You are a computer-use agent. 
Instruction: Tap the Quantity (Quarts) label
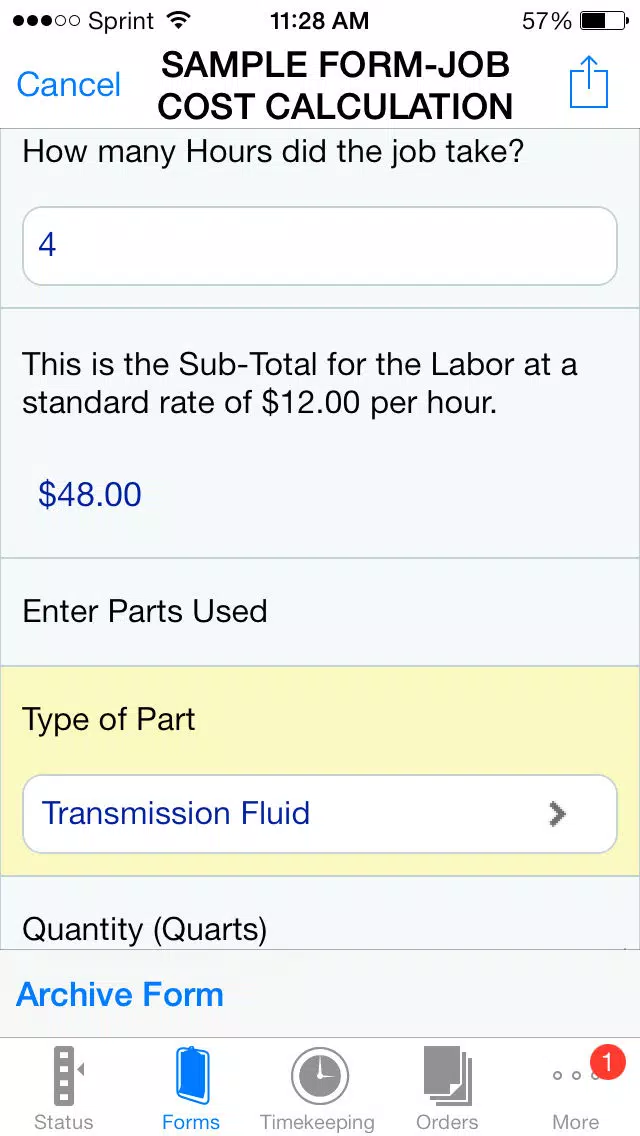[144, 929]
